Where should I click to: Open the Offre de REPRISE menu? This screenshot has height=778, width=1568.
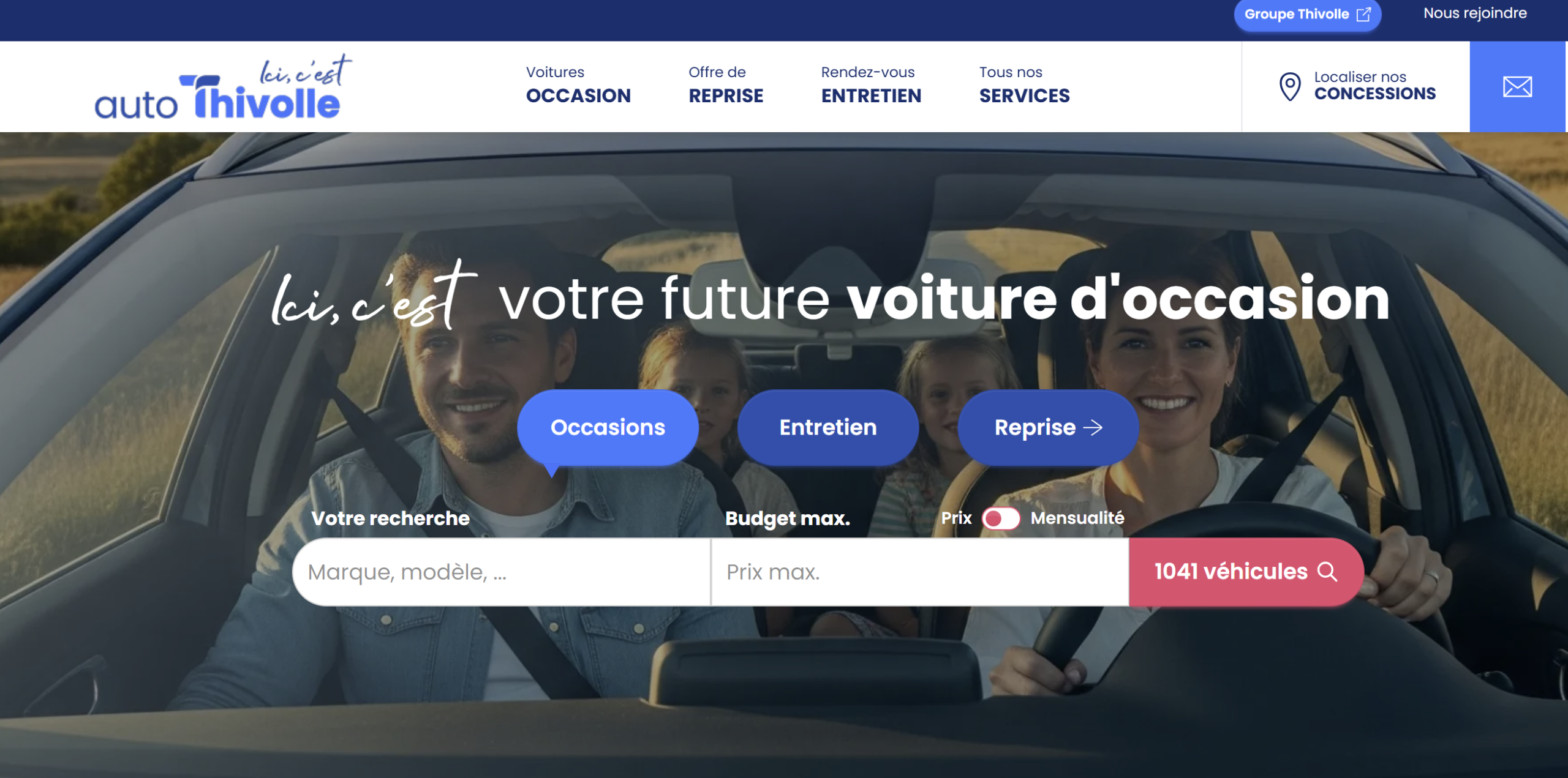coord(726,84)
